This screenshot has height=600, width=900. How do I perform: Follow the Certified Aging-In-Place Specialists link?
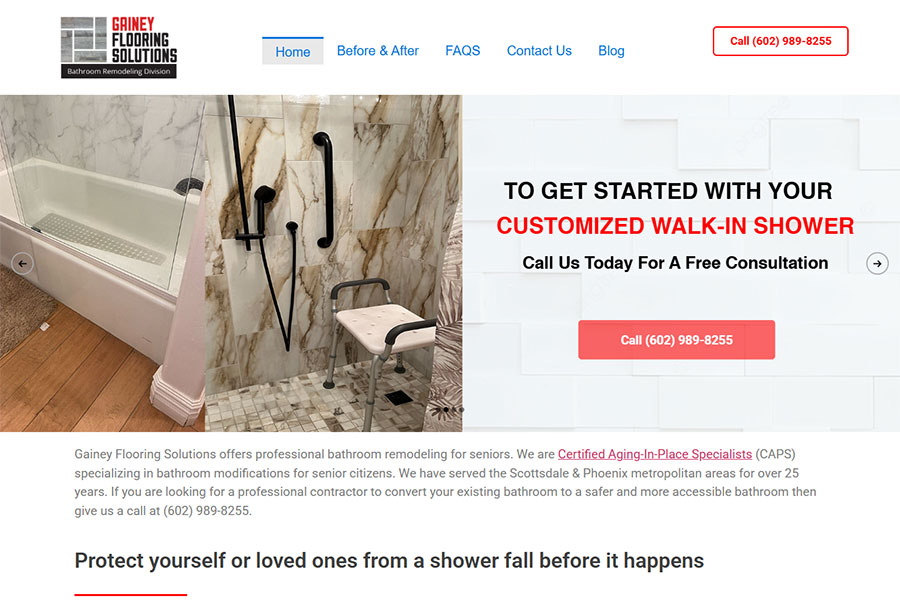tap(655, 454)
